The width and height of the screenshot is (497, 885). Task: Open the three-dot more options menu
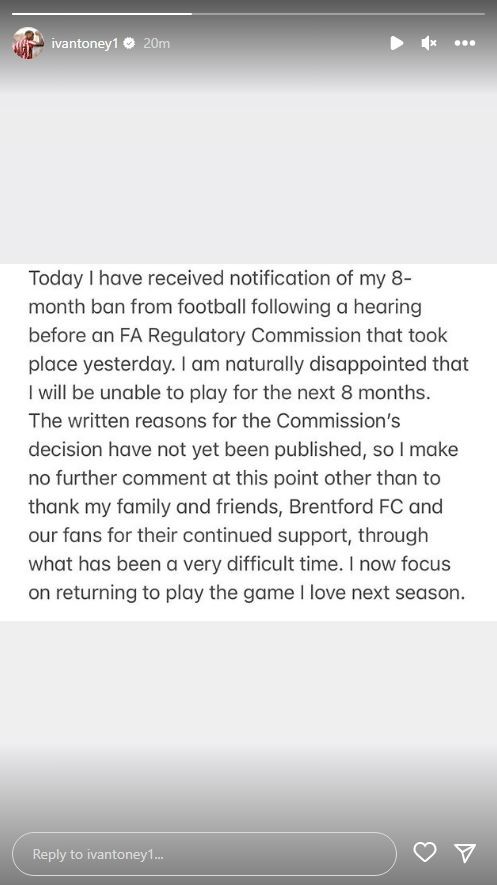pos(465,43)
